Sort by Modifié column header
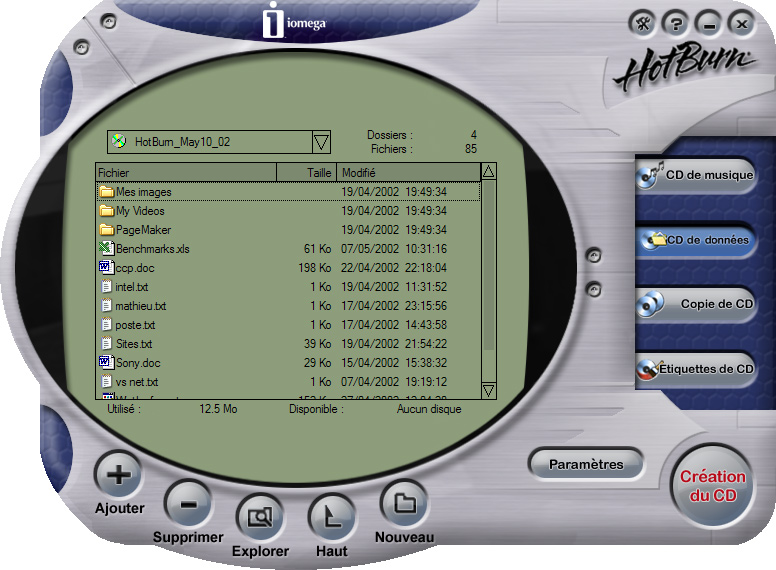The image size is (776, 570). [x=408, y=173]
